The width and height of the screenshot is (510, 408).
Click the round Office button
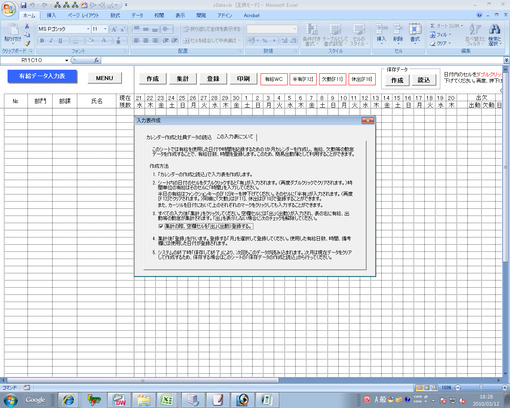click(x=9, y=9)
